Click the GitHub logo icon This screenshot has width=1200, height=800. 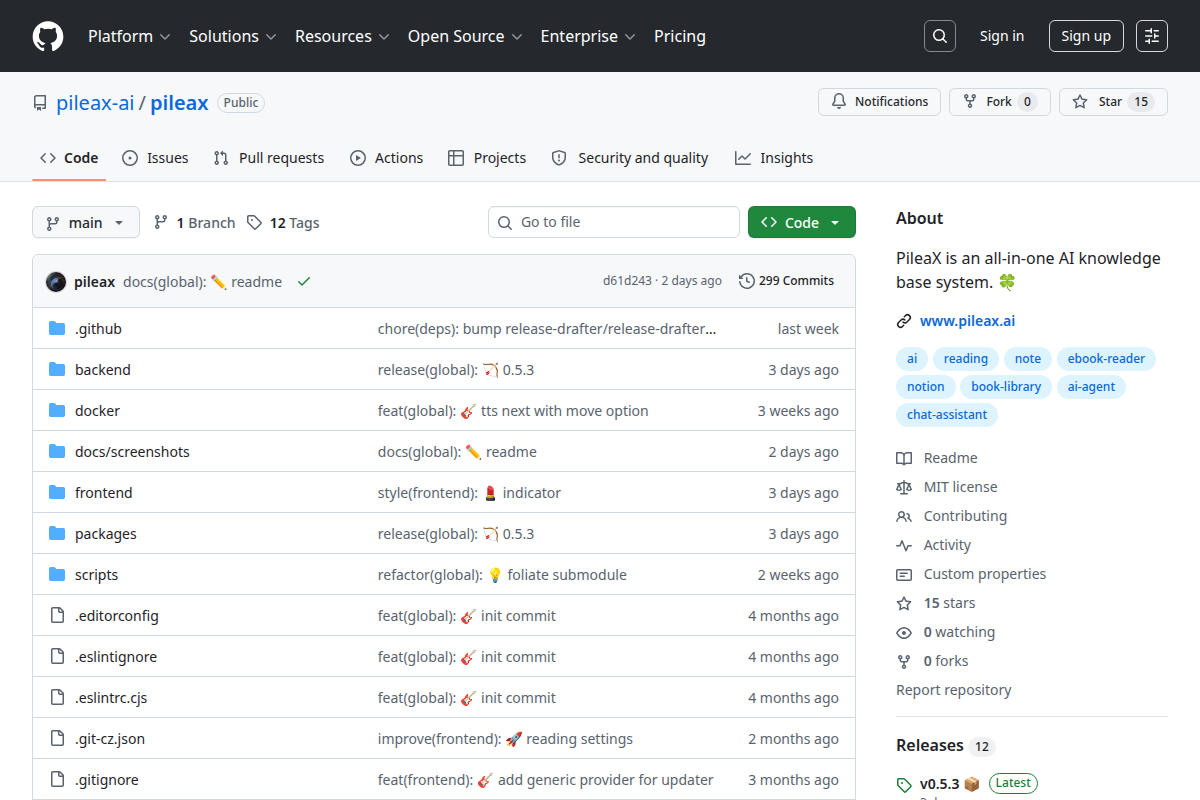pos(48,36)
